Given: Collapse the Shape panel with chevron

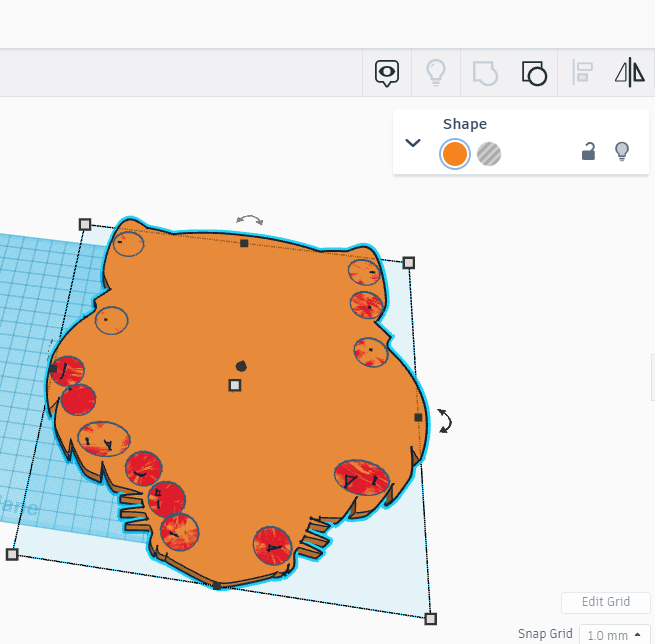Looking at the screenshot, I should point(413,143).
